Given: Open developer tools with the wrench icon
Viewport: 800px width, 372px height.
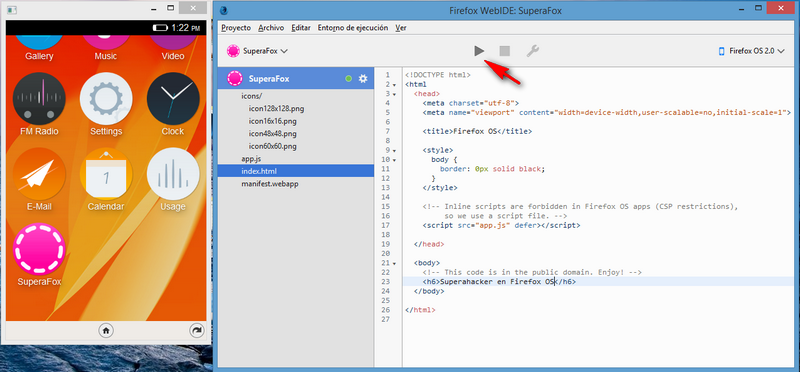Looking at the screenshot, I should 532,51.
